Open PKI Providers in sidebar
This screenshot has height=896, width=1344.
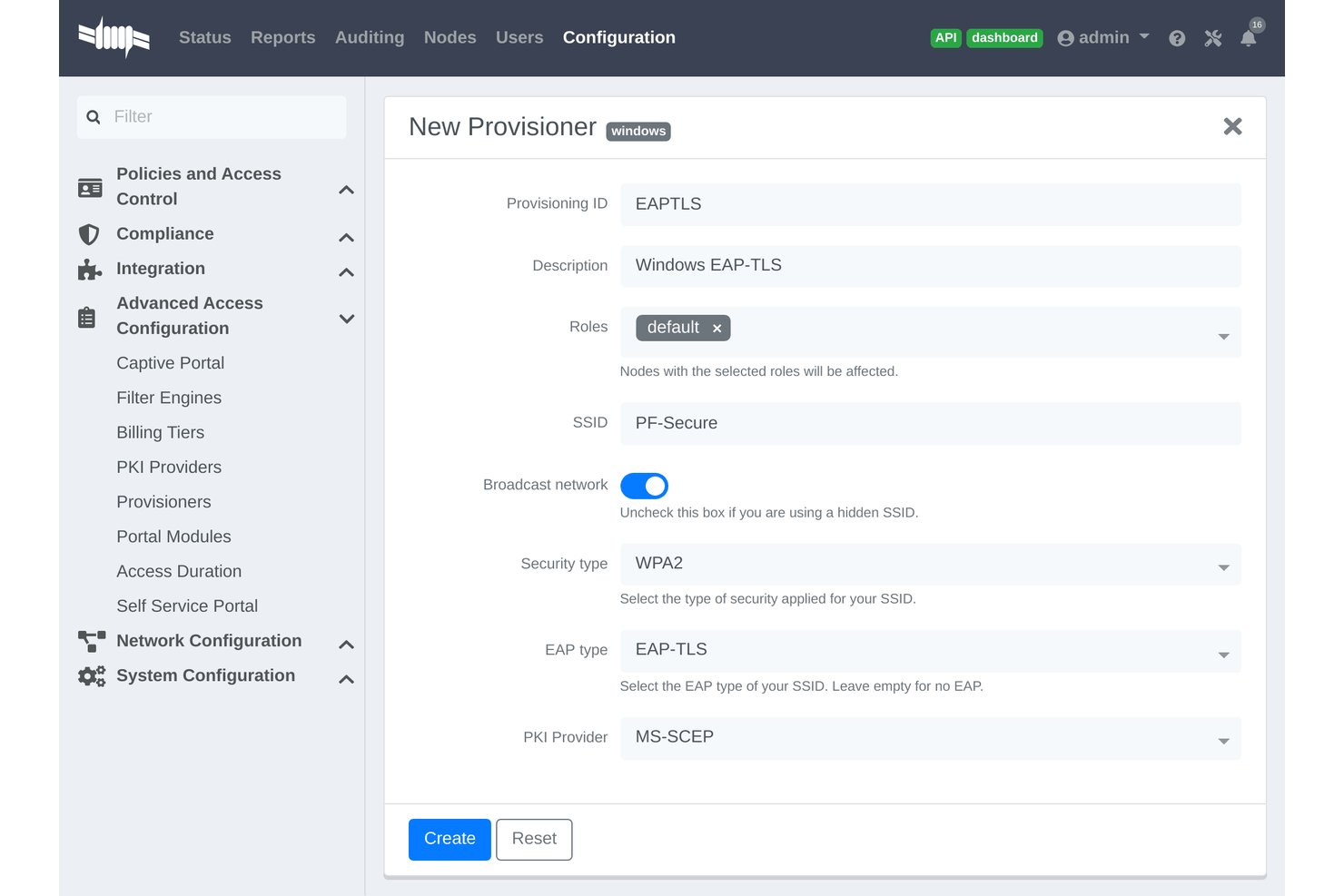(169, 468)
